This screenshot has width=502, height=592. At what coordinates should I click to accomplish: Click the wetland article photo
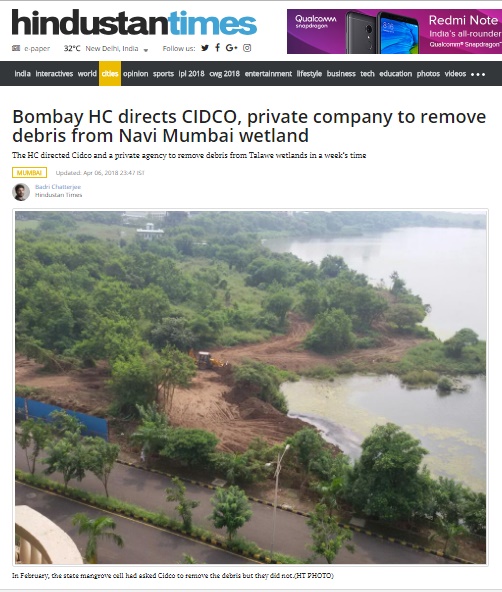(x=250, y=387)
